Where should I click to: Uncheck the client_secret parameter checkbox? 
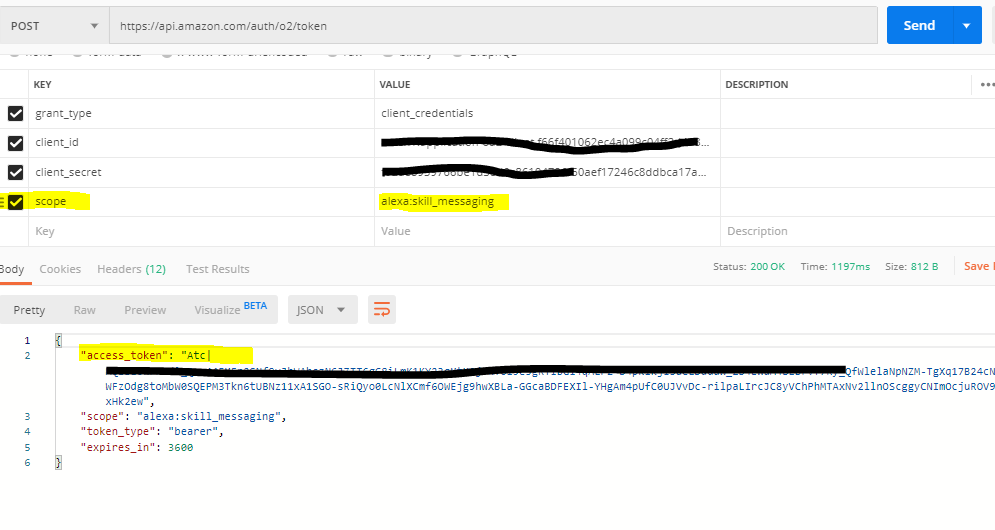[x=15, y=172]
